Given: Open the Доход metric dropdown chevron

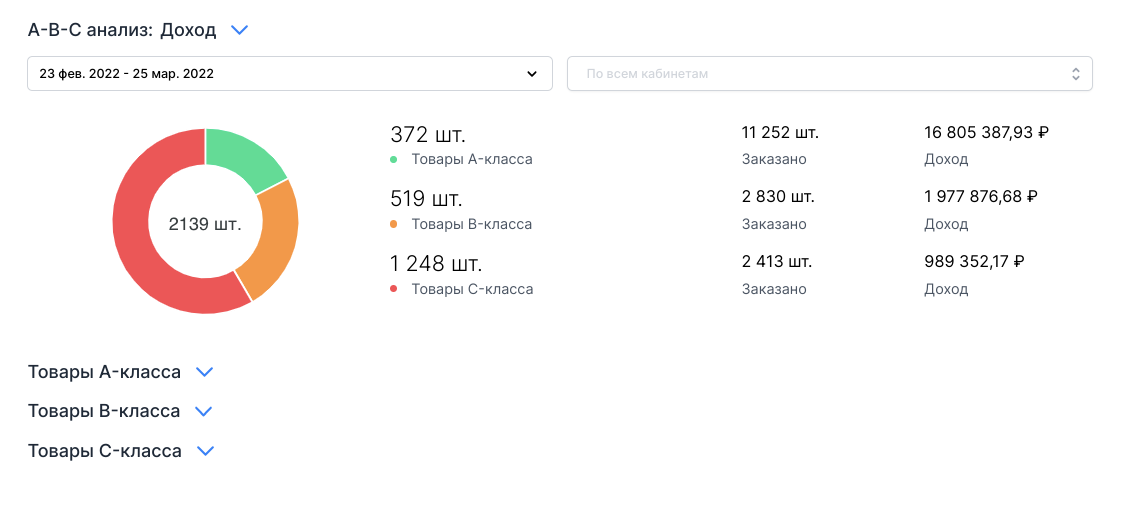Looking at the screenshot, I should 239,30.
